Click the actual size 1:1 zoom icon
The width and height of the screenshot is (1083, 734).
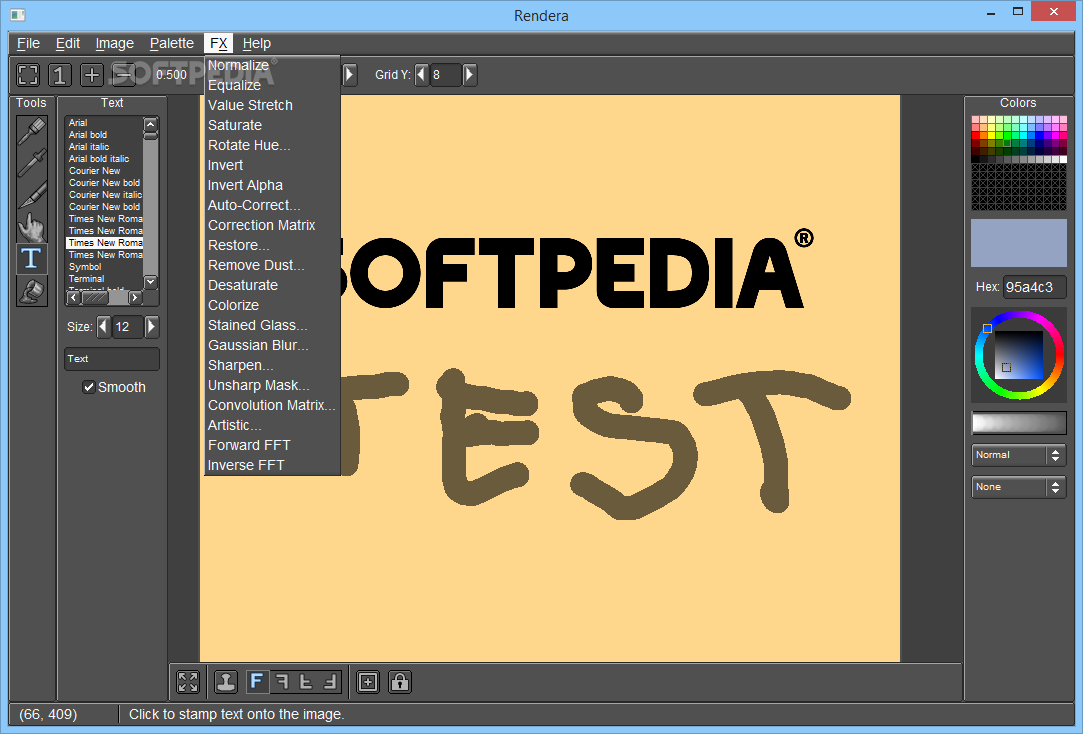tap(60, 75)
